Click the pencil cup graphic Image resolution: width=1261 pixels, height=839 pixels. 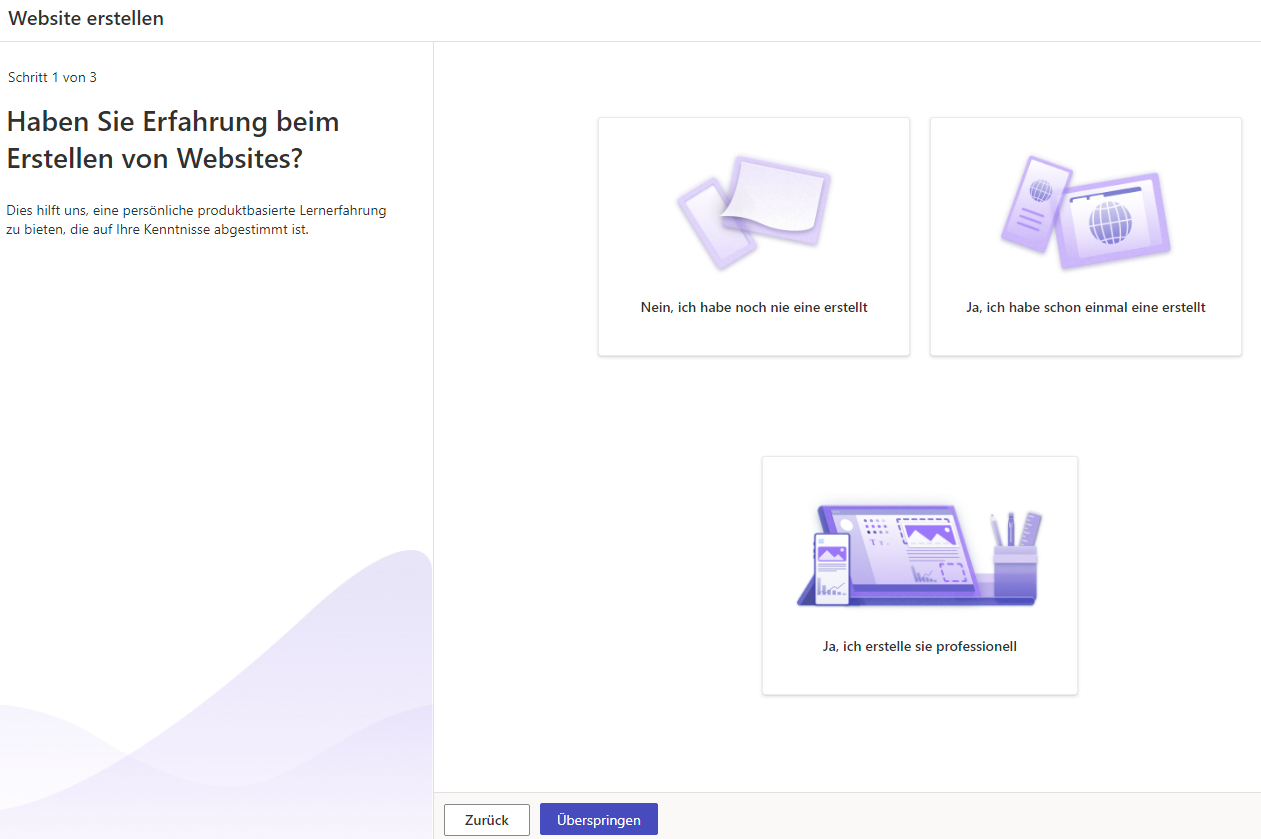pyautogui.click(x=1014, y=572)
